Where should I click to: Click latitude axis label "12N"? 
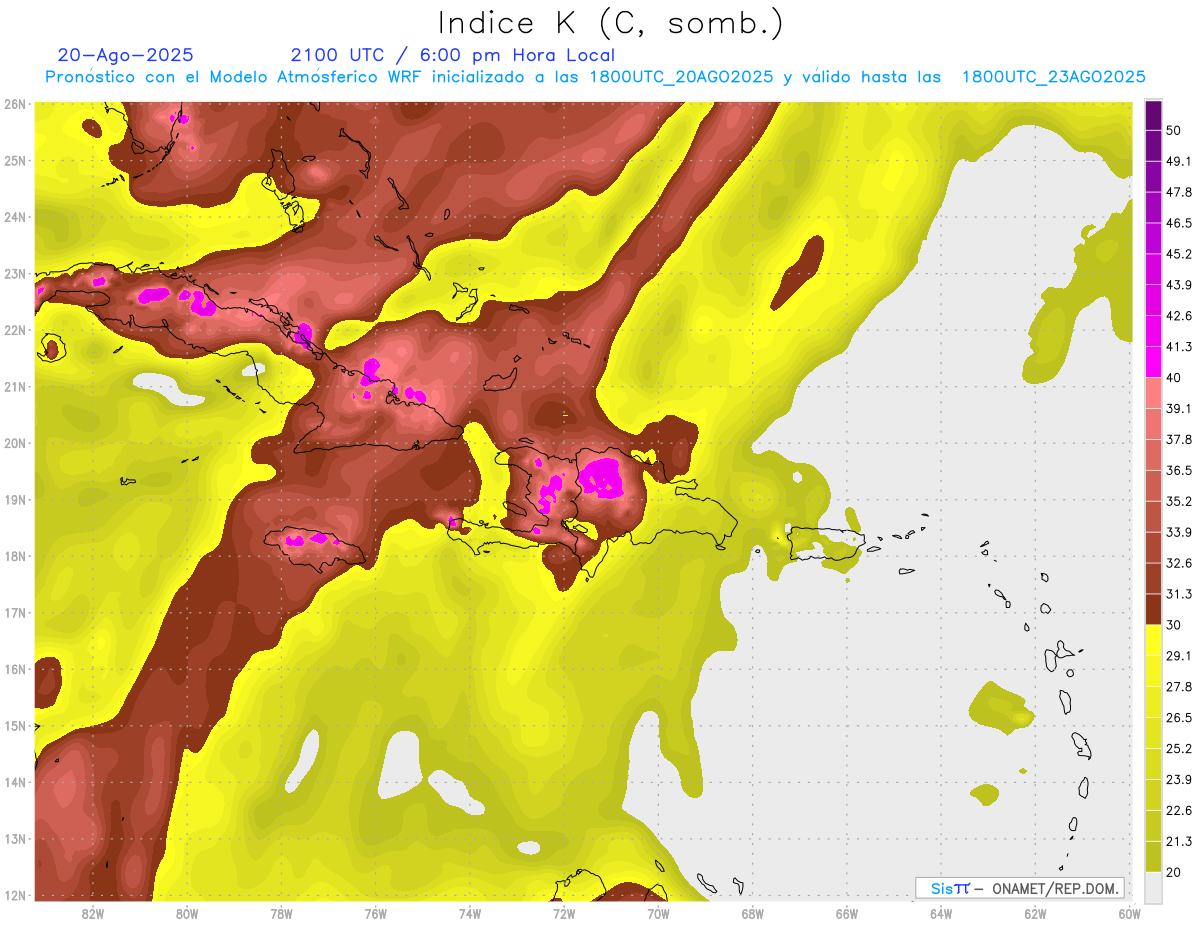tap(15, 895)
